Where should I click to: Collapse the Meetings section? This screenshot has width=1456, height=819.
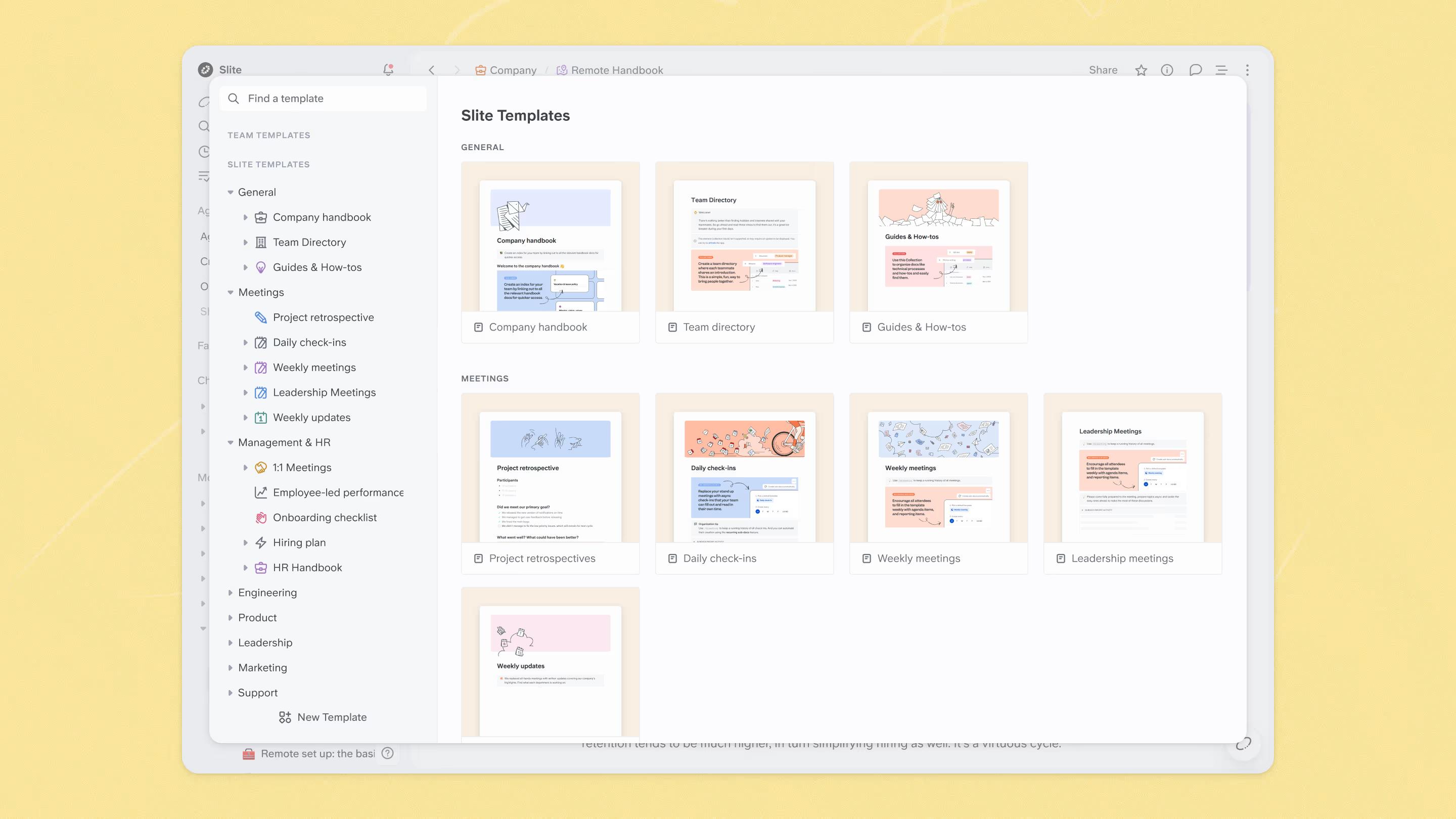[231, 292]
